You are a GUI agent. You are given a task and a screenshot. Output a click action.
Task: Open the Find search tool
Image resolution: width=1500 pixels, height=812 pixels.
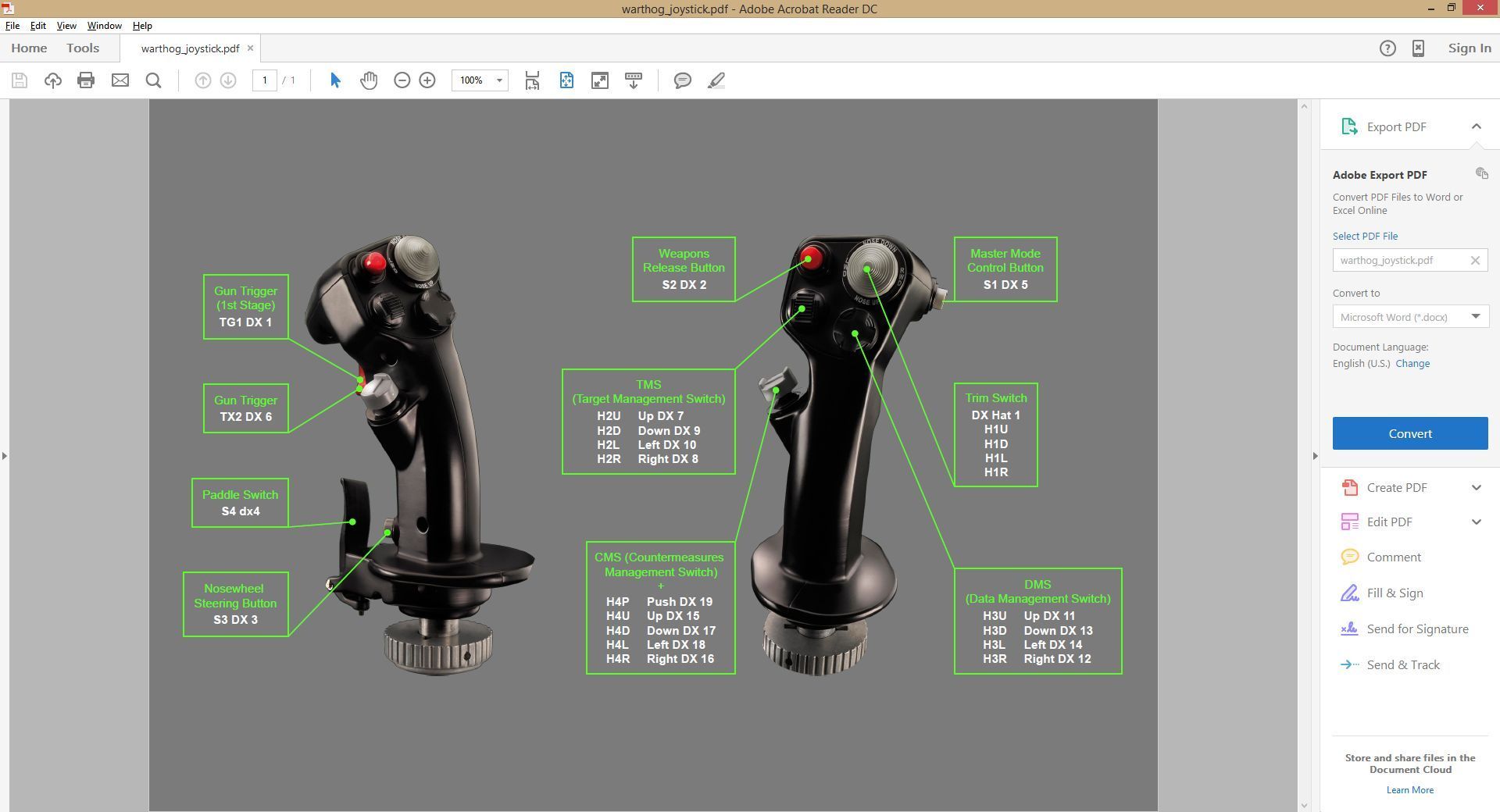click(x=153, y=80)
